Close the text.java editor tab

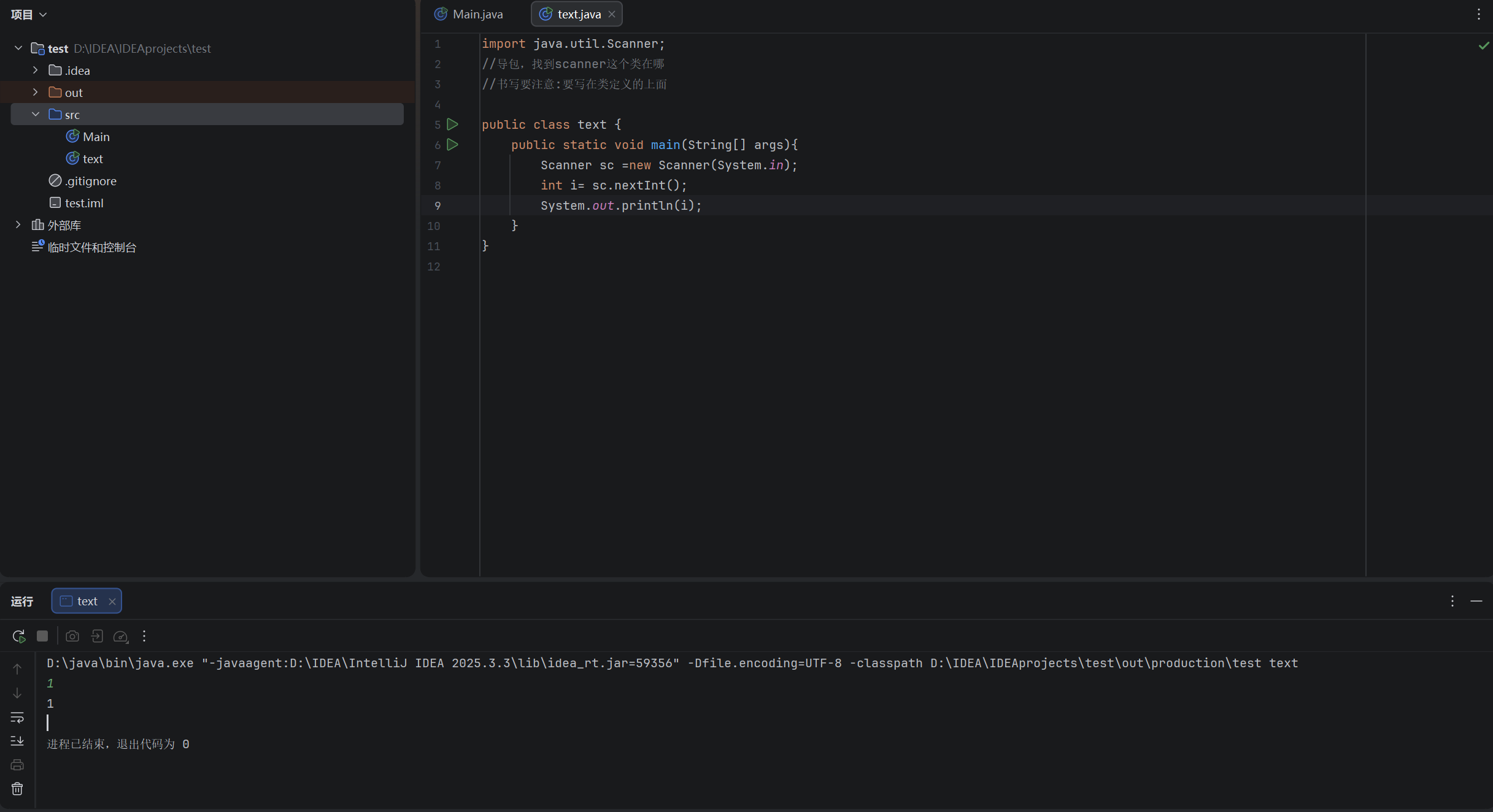612,14
